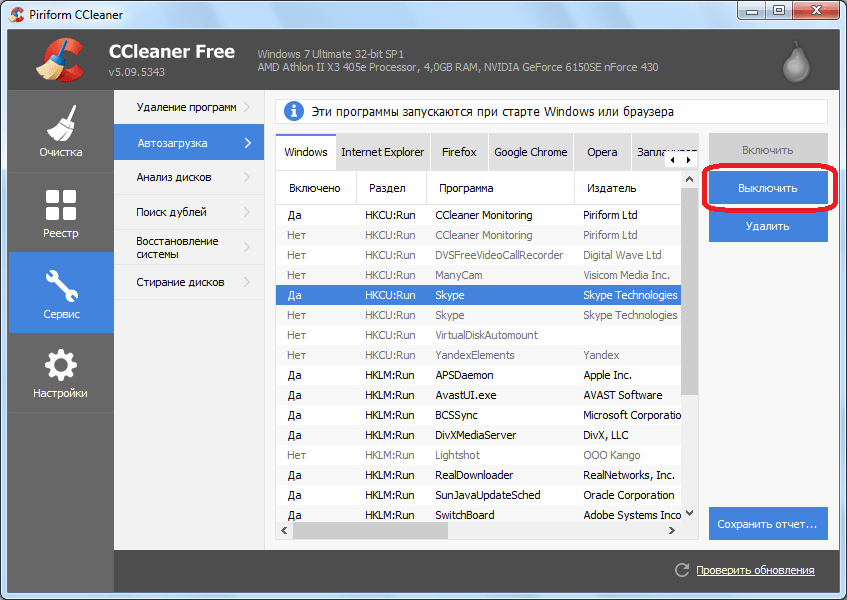This screenshot has height=600, width=847.
Task: Click the Проверить обновления link
Action: (x=755, y=570)
